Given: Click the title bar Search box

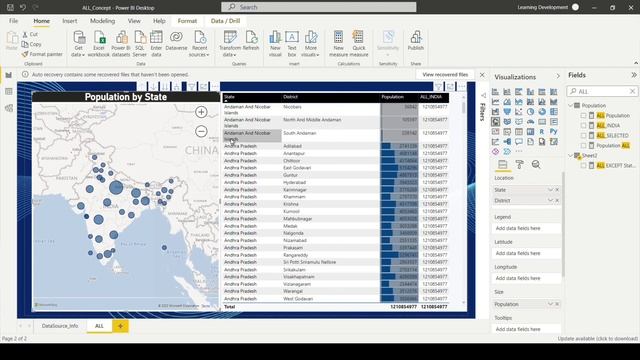Looking at the screenshot, I should pos(319,7).
